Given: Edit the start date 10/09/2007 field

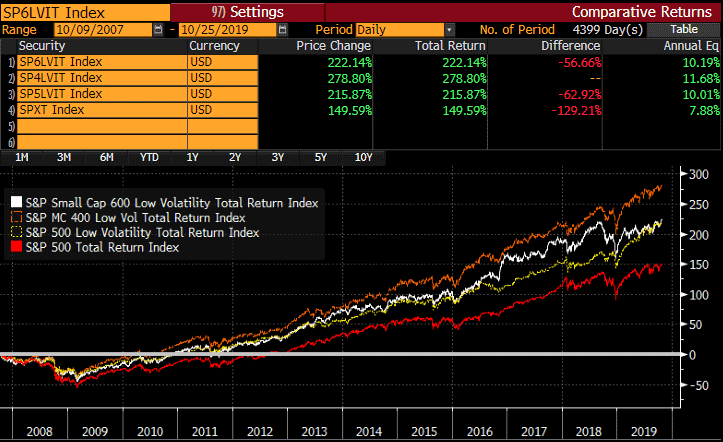Looking at the screenshot, I should [103, 30].
